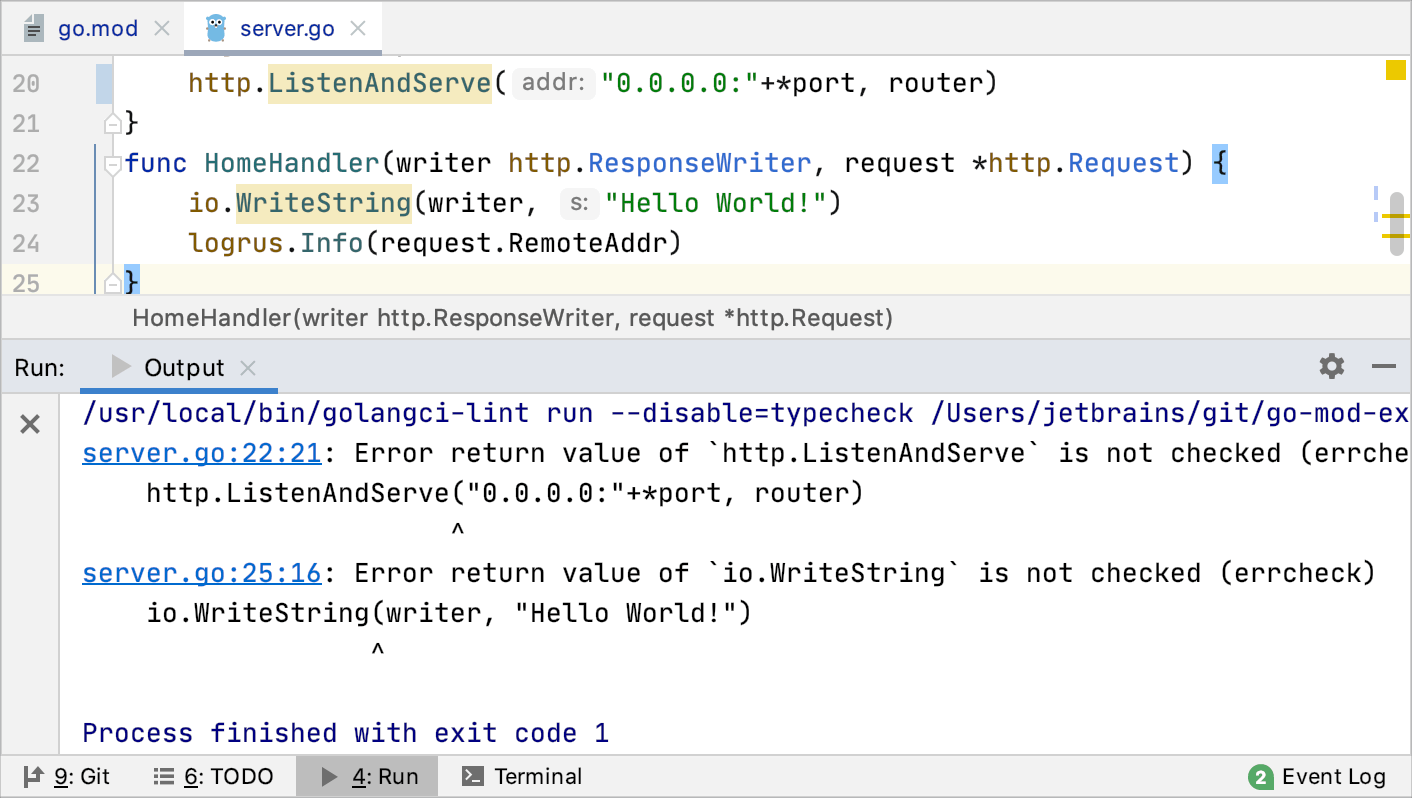
Task: Click the WriteString call in line 23
Action: (324, 203)
